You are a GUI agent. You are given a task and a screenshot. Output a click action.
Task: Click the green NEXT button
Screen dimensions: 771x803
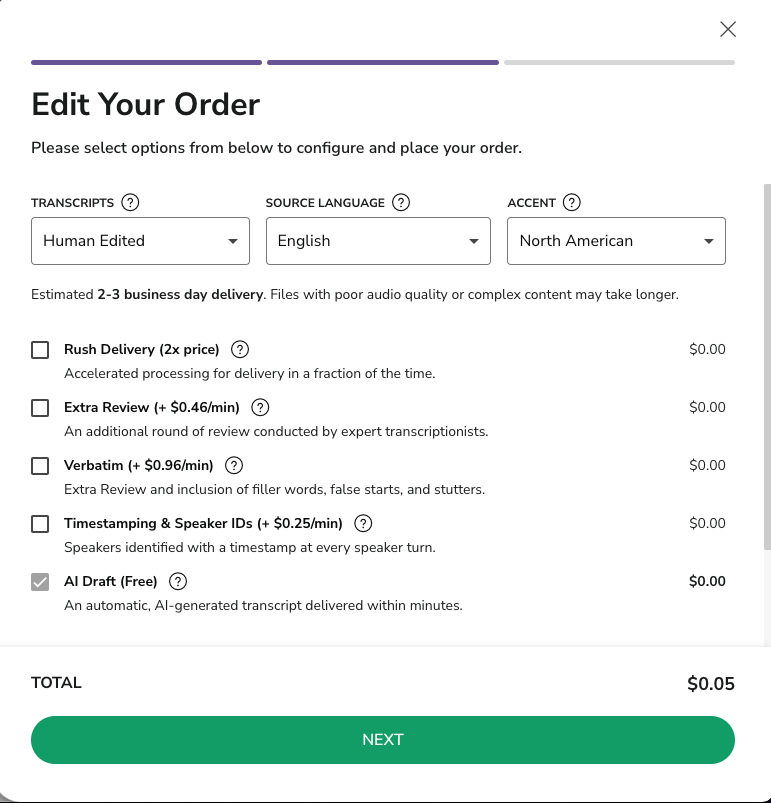383,740
